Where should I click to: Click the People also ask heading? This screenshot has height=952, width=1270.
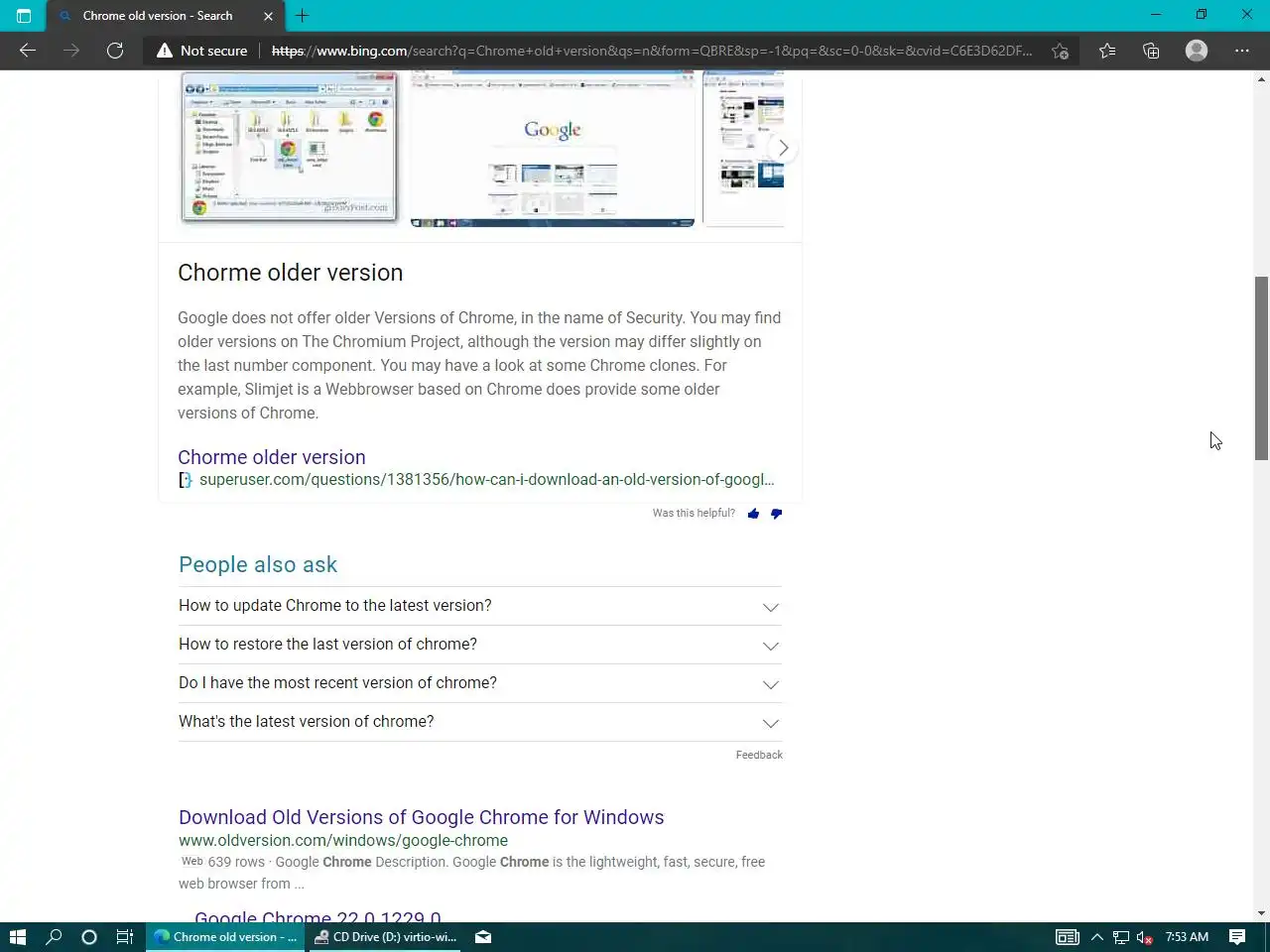[258, 564]
